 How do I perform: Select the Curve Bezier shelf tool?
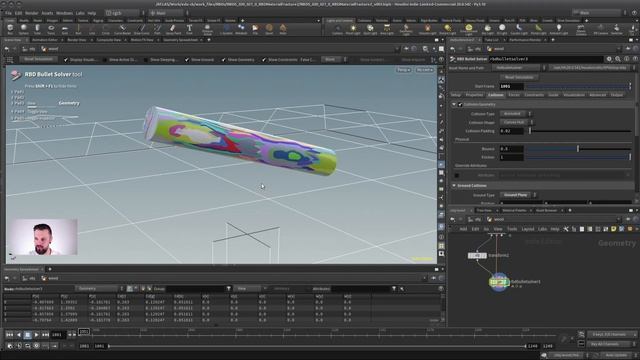[122, 29]
